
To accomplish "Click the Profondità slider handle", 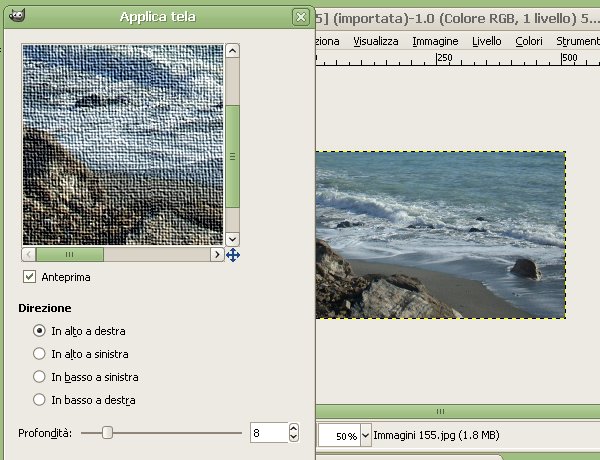I will 107,433.
